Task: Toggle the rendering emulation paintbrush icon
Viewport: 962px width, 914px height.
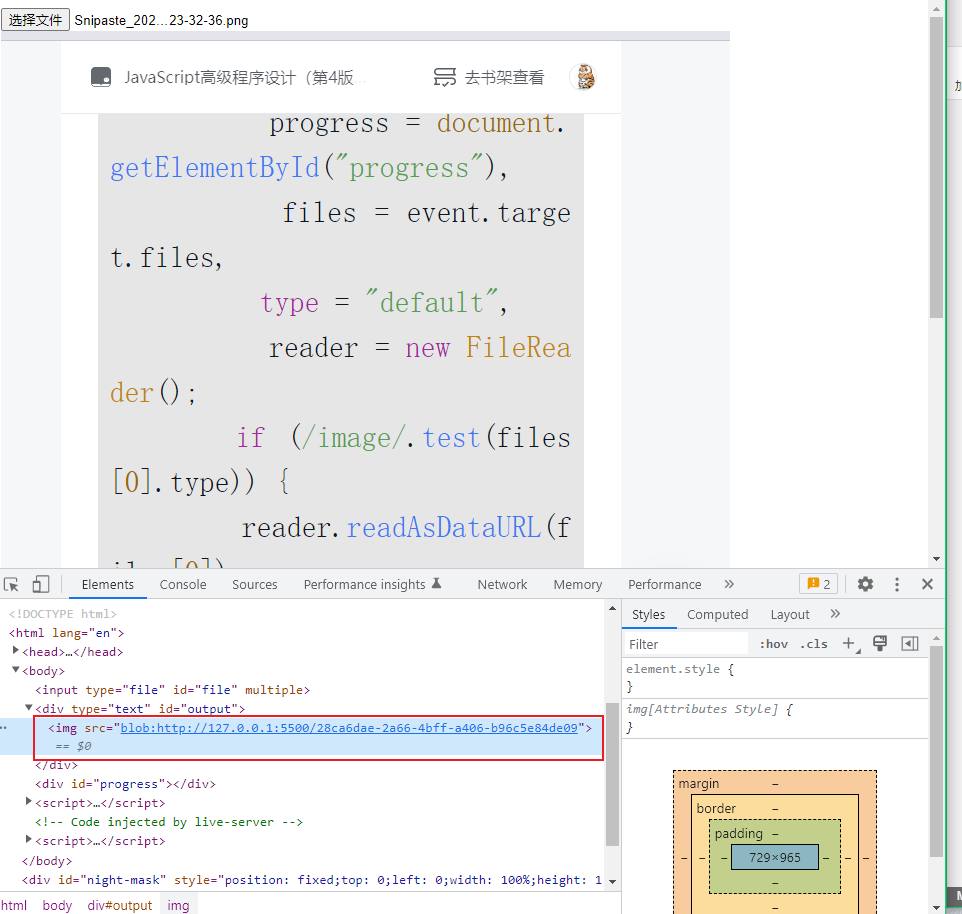Action: point(880,643)
